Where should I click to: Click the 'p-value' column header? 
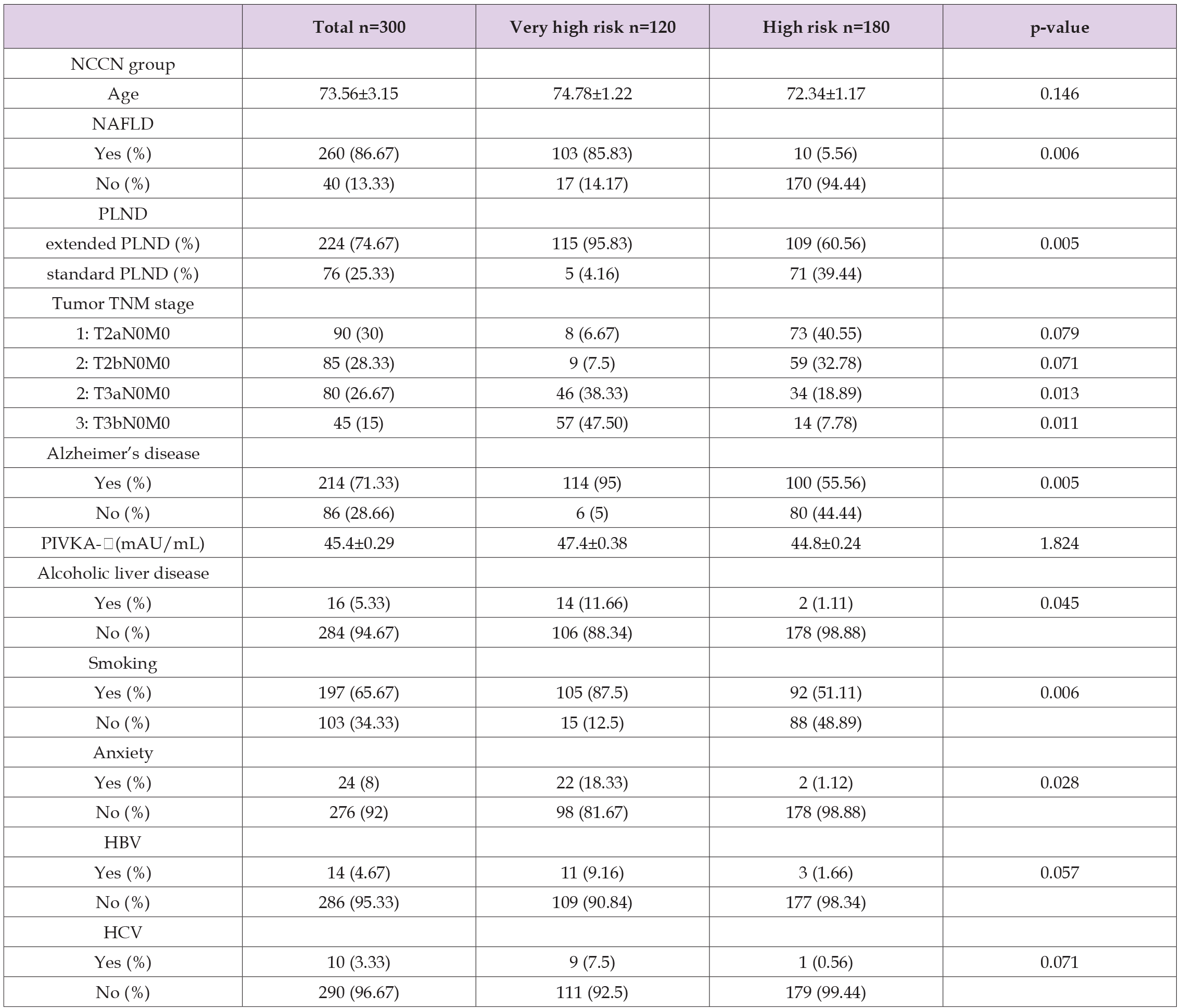point(1060,28)
